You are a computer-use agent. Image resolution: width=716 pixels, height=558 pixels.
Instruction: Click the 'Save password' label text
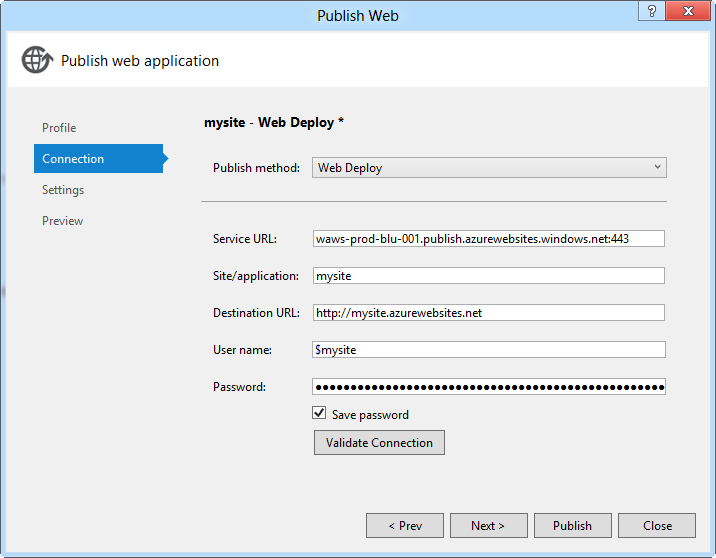click(370, 415)
